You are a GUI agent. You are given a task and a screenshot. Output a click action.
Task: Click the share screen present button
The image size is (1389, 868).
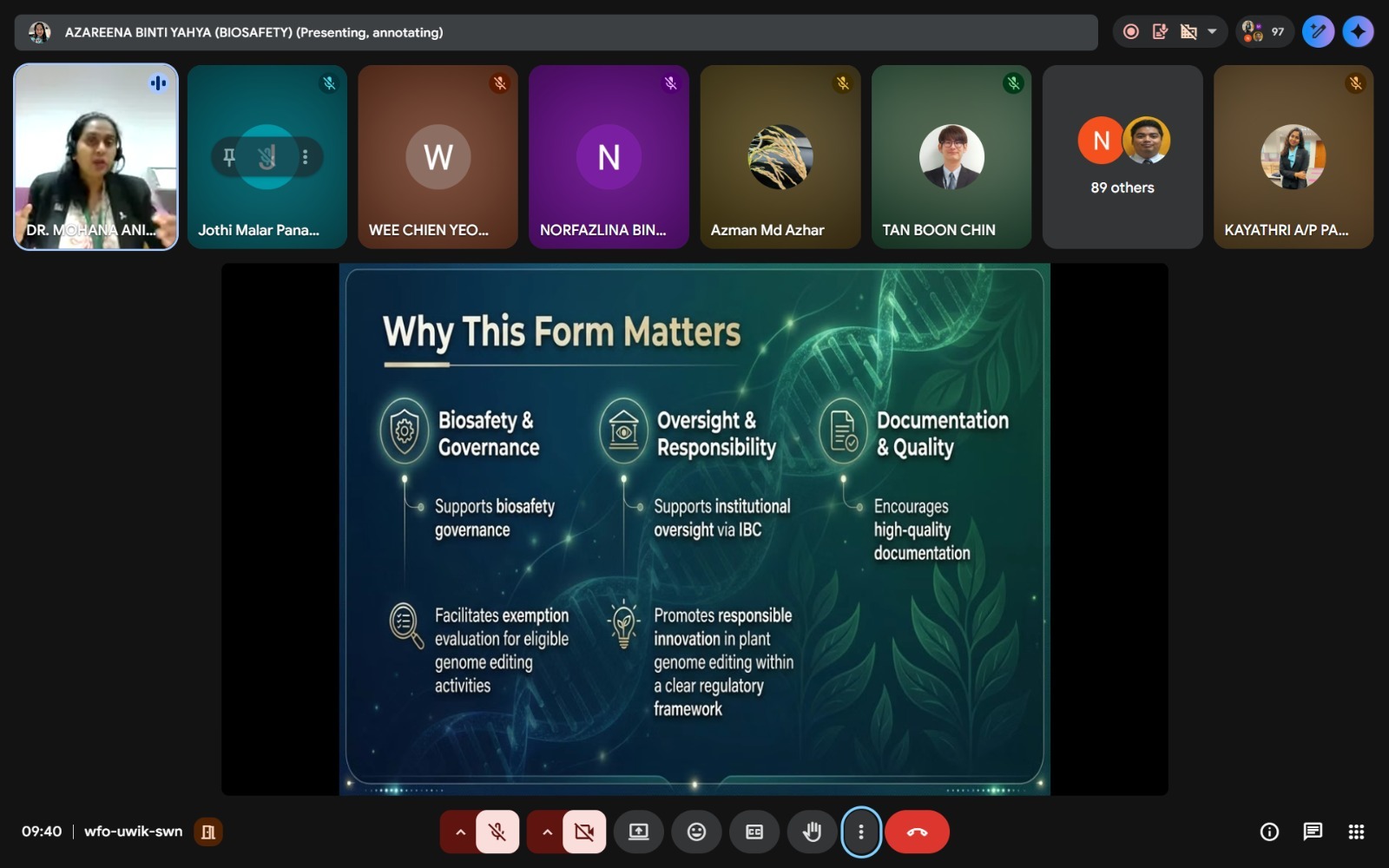639,832
